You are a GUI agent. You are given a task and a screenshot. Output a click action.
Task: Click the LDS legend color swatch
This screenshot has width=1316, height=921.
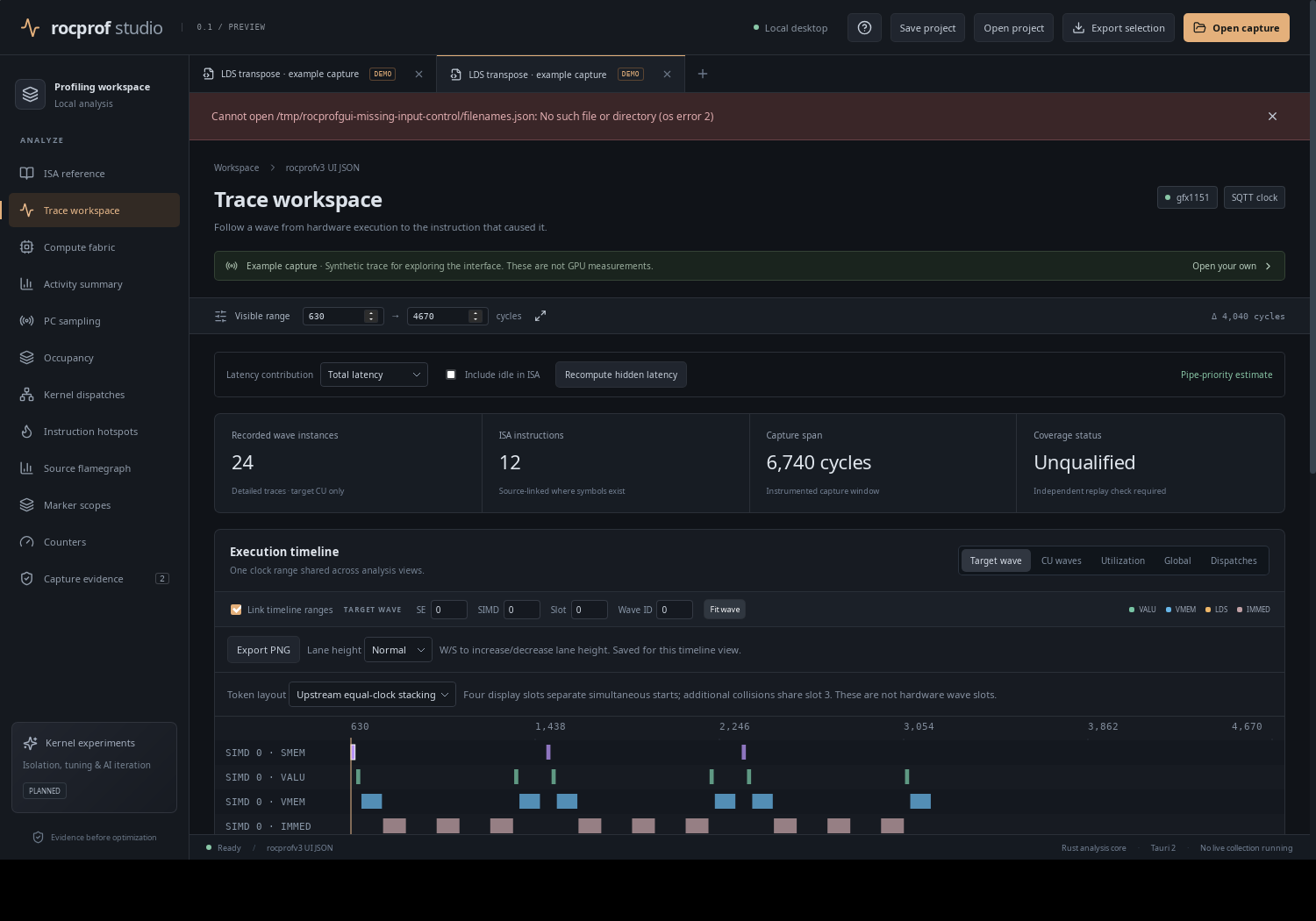(x=1208, y=610)
